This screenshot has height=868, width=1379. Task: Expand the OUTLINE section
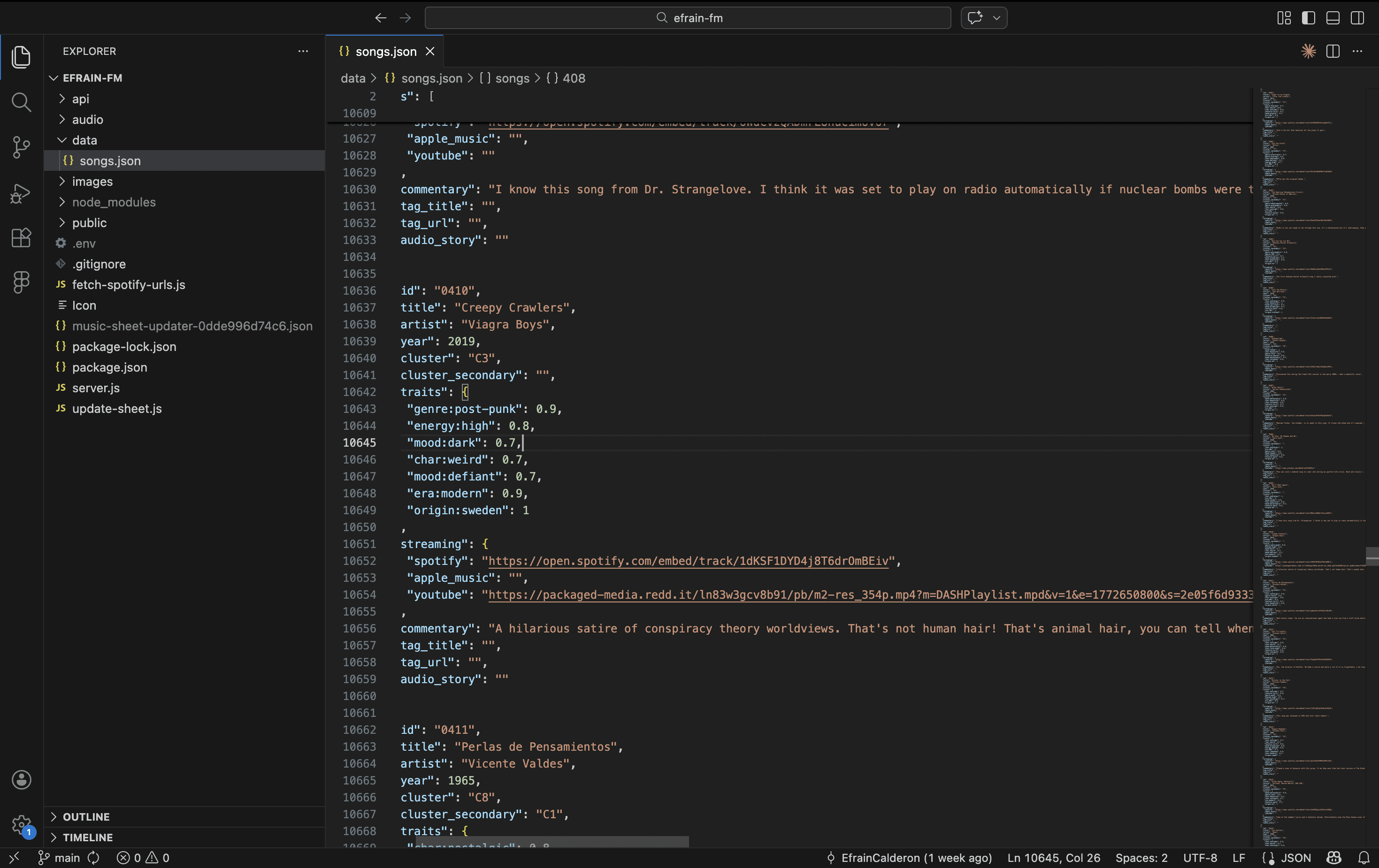tap(86, 816)
